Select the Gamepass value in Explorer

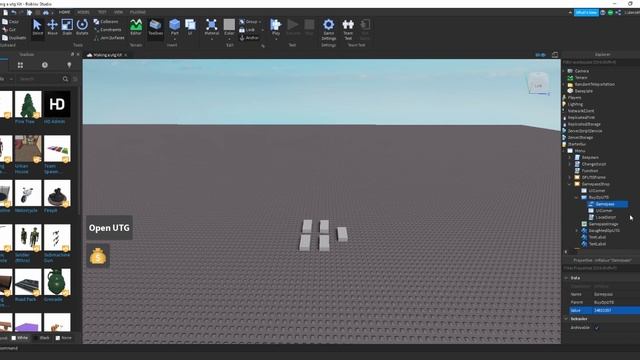tap(607, 204)
